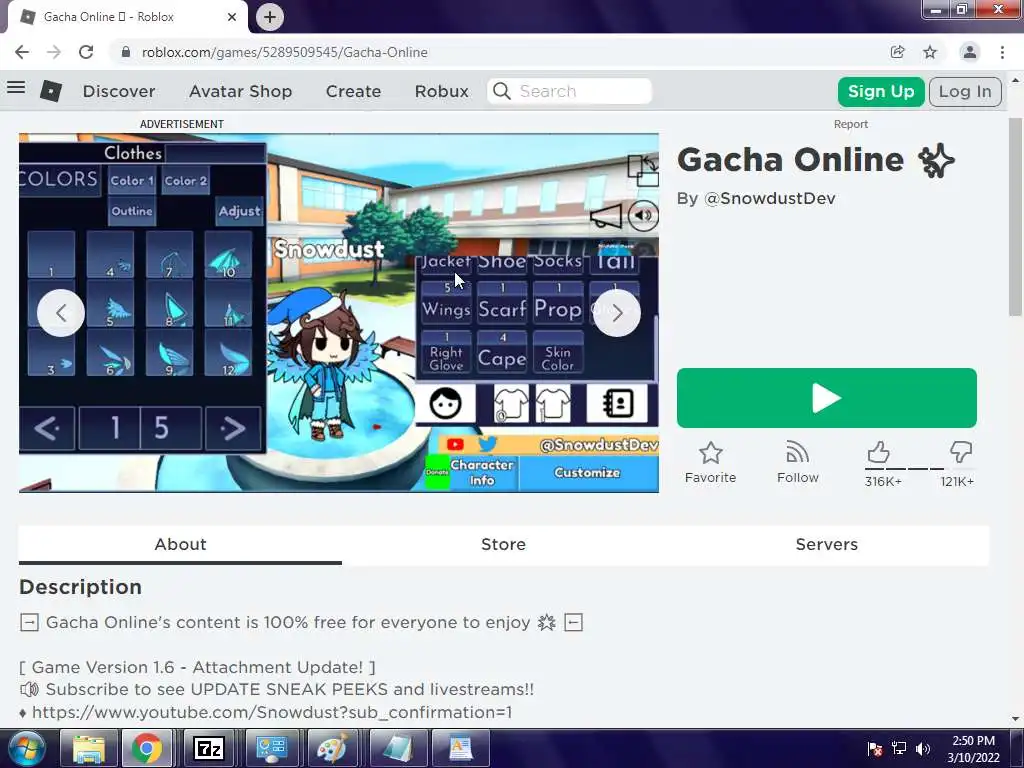Close the Gacha Online tab

click(232, 17)
